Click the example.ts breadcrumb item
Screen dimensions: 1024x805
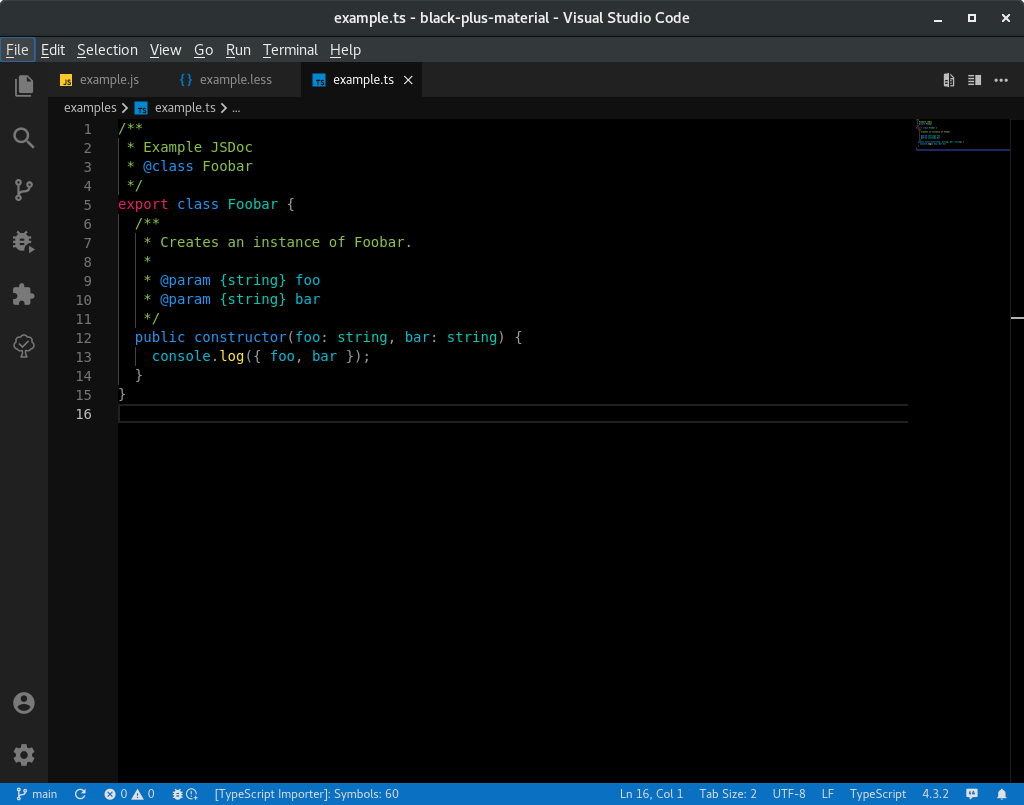(185, 108)
